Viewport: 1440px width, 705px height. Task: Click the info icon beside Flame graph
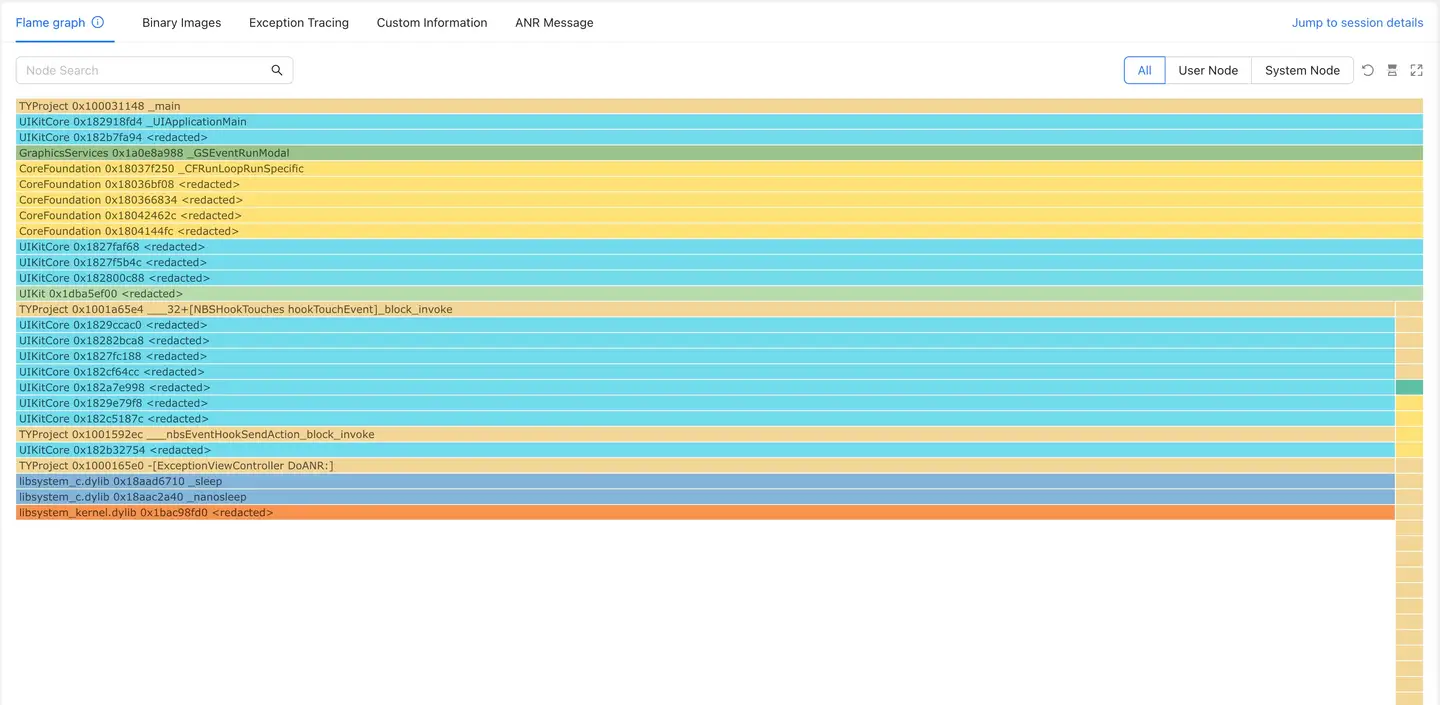click(x=98, y=22)
